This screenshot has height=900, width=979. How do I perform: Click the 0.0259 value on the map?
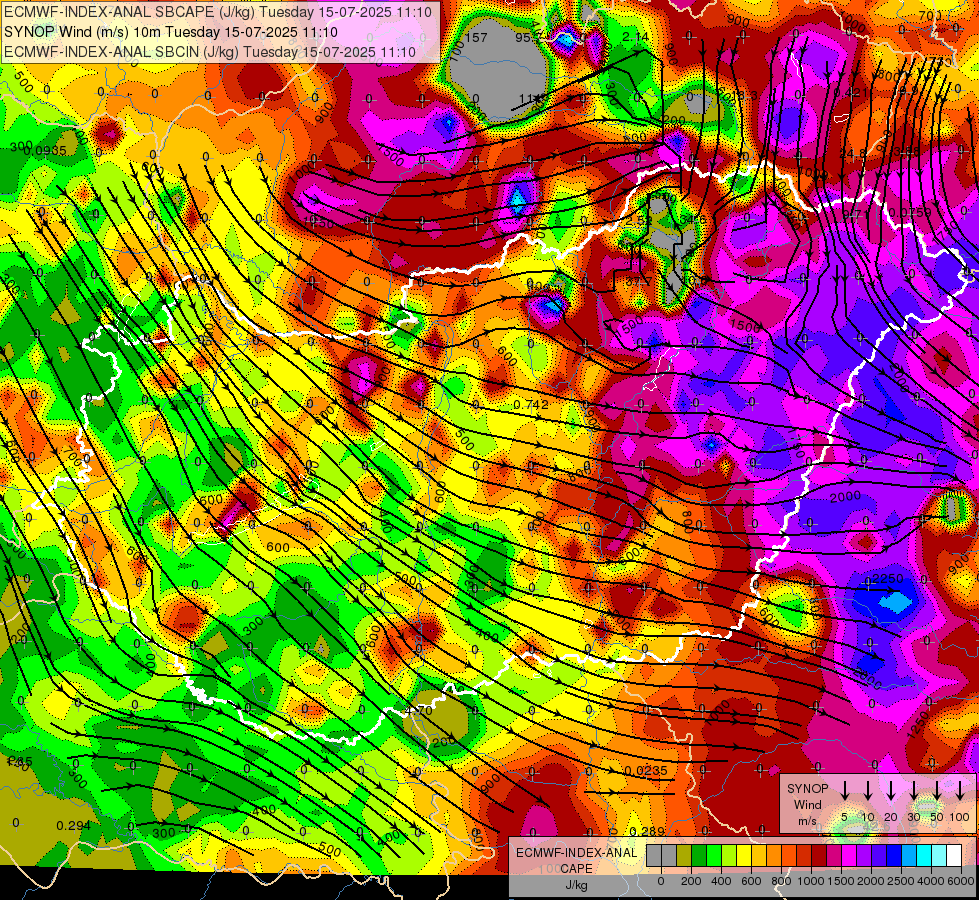coord(910,212)
